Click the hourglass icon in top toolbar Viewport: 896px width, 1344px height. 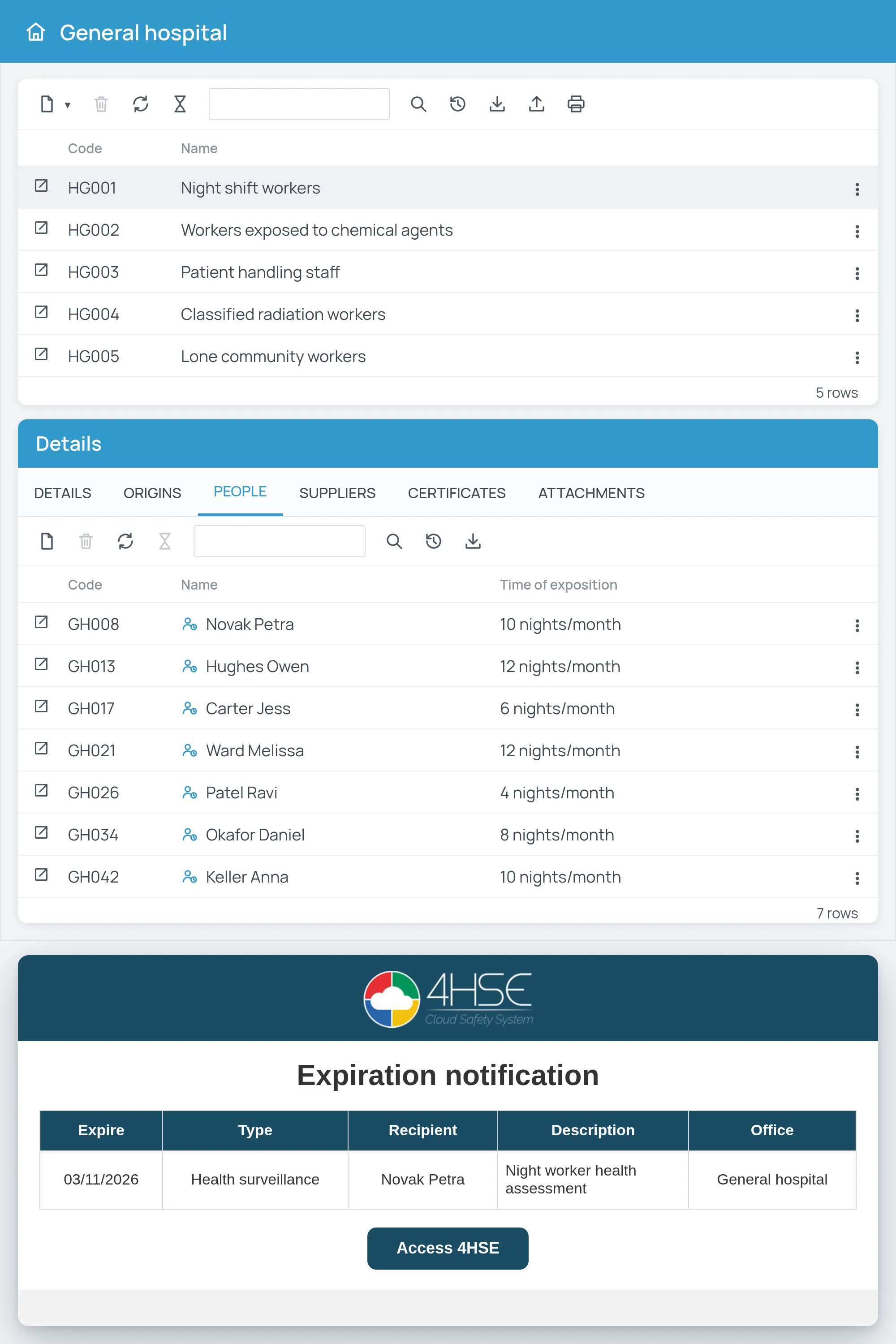click(180, 104)
